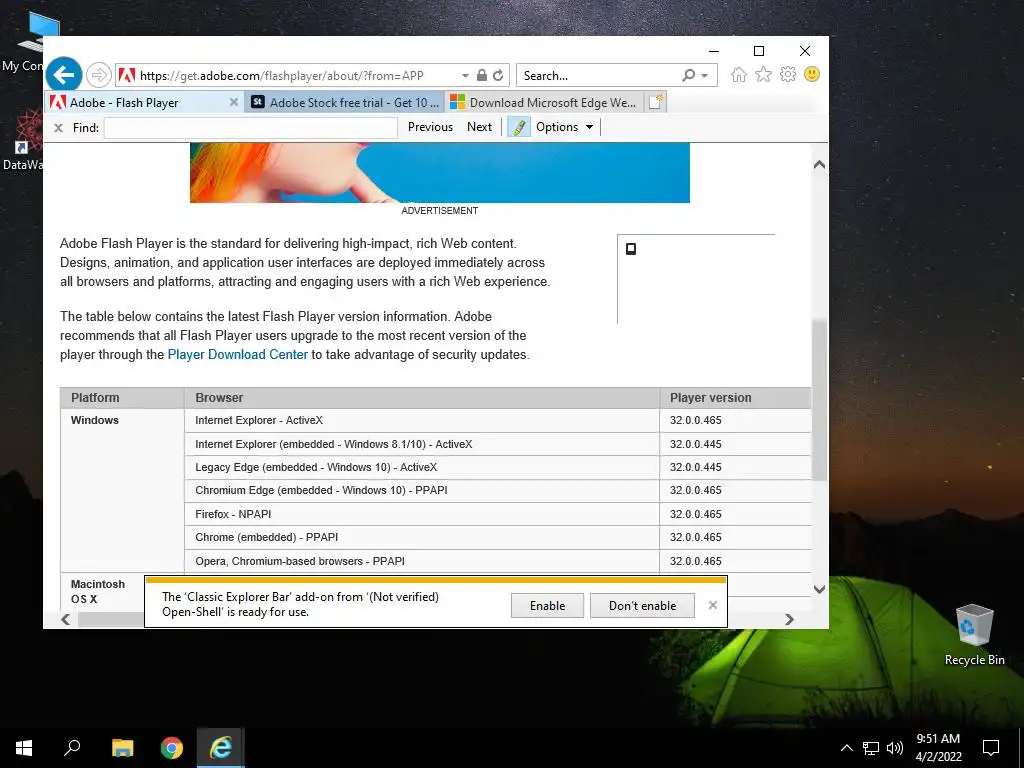1024x768 pixels.
Task: Open the Action Center notifications icon
Action: (991, 748)
